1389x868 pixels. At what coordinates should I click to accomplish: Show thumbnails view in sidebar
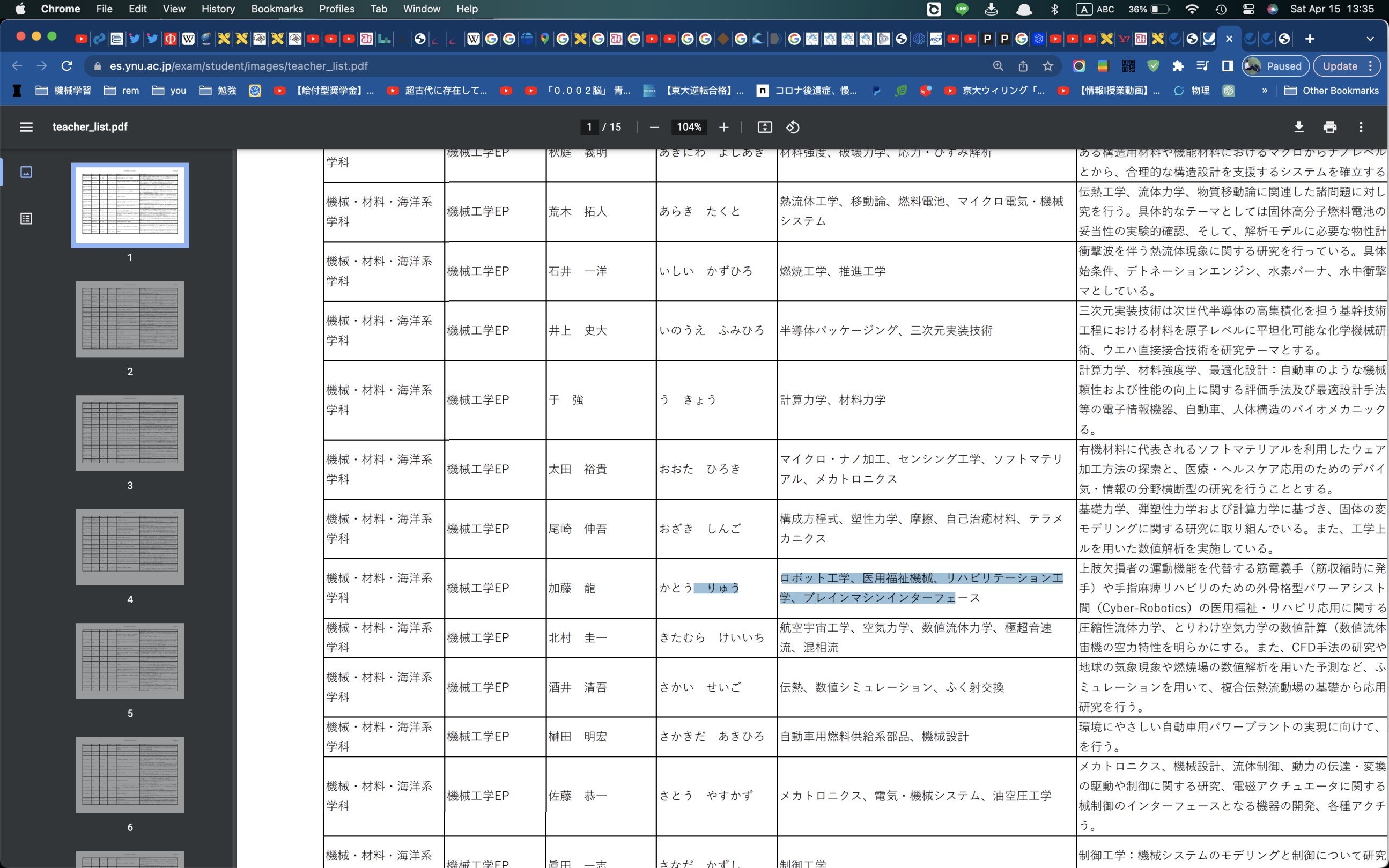click(26, 172)
